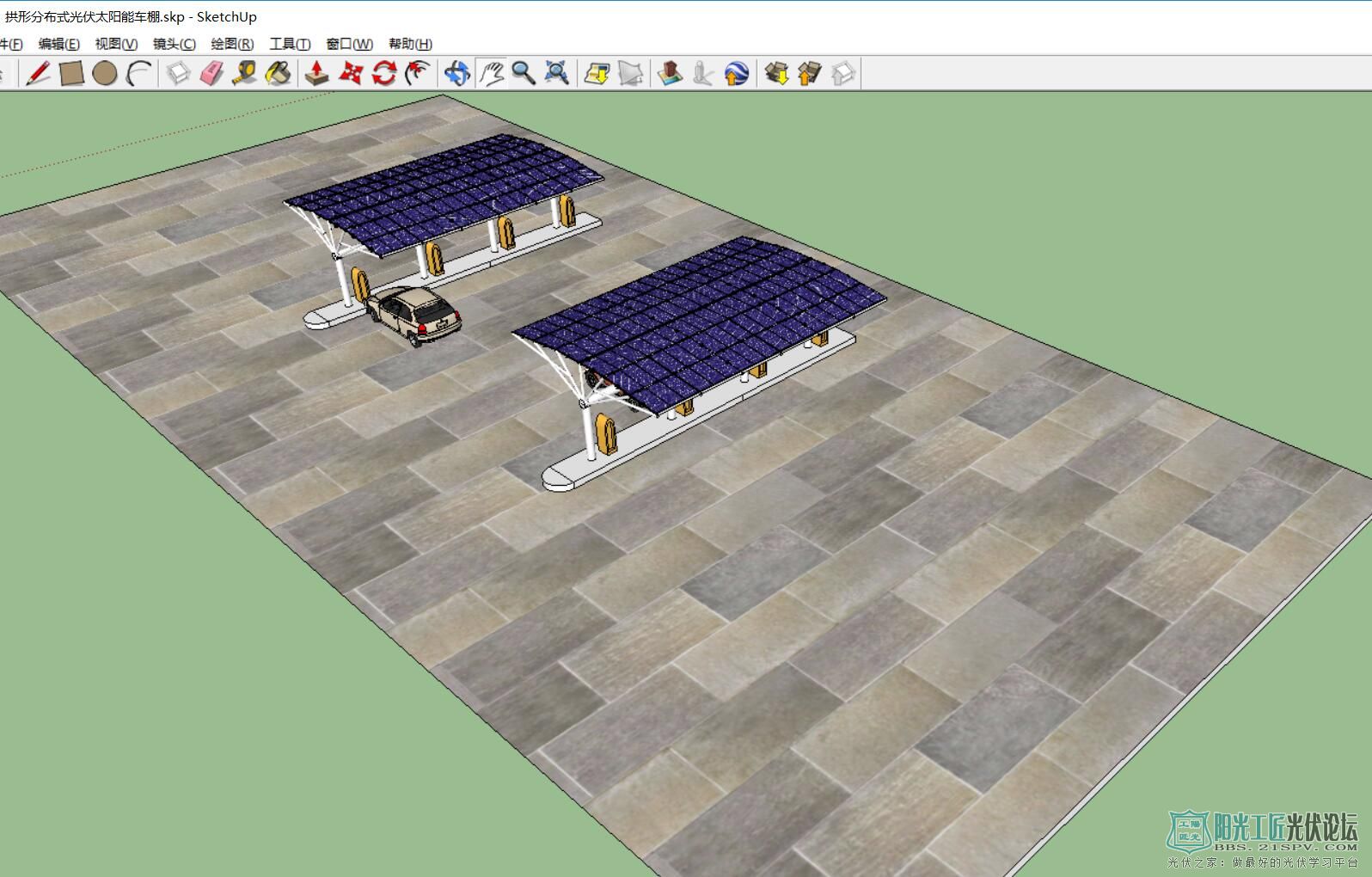Screen dimensions: 1372x877
Task: Open the 镜头(C) menu
Action: tap(175, 44)
